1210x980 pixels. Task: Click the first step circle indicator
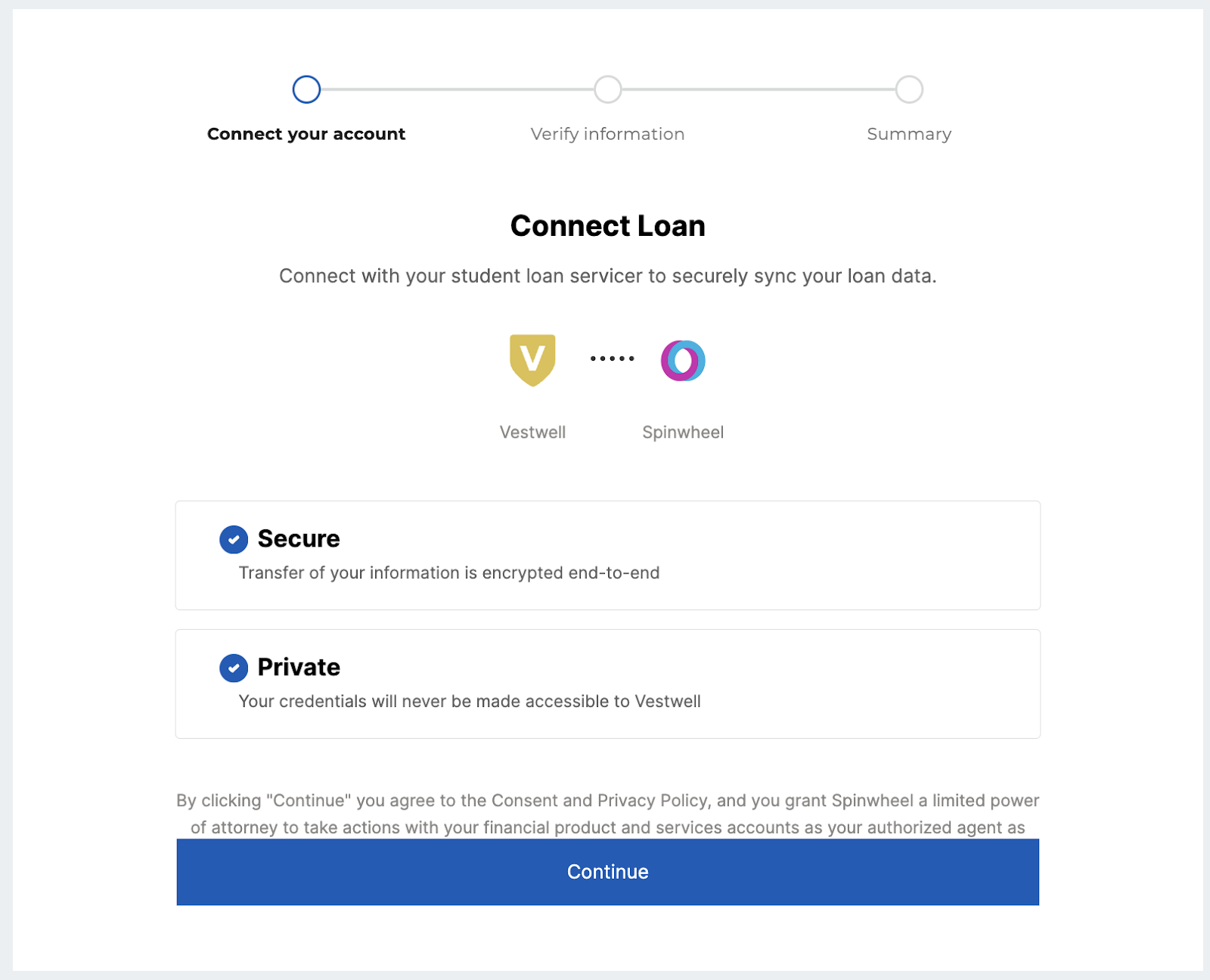point(306,89)
